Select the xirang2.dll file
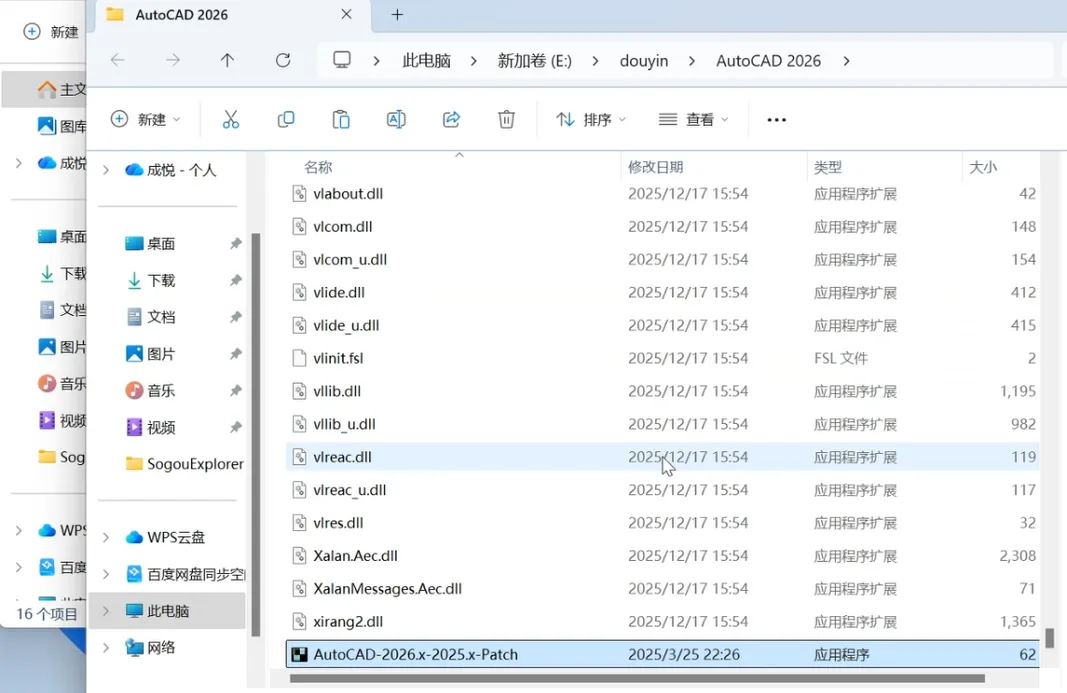1067x693 pixels. [x=663, y=622]
